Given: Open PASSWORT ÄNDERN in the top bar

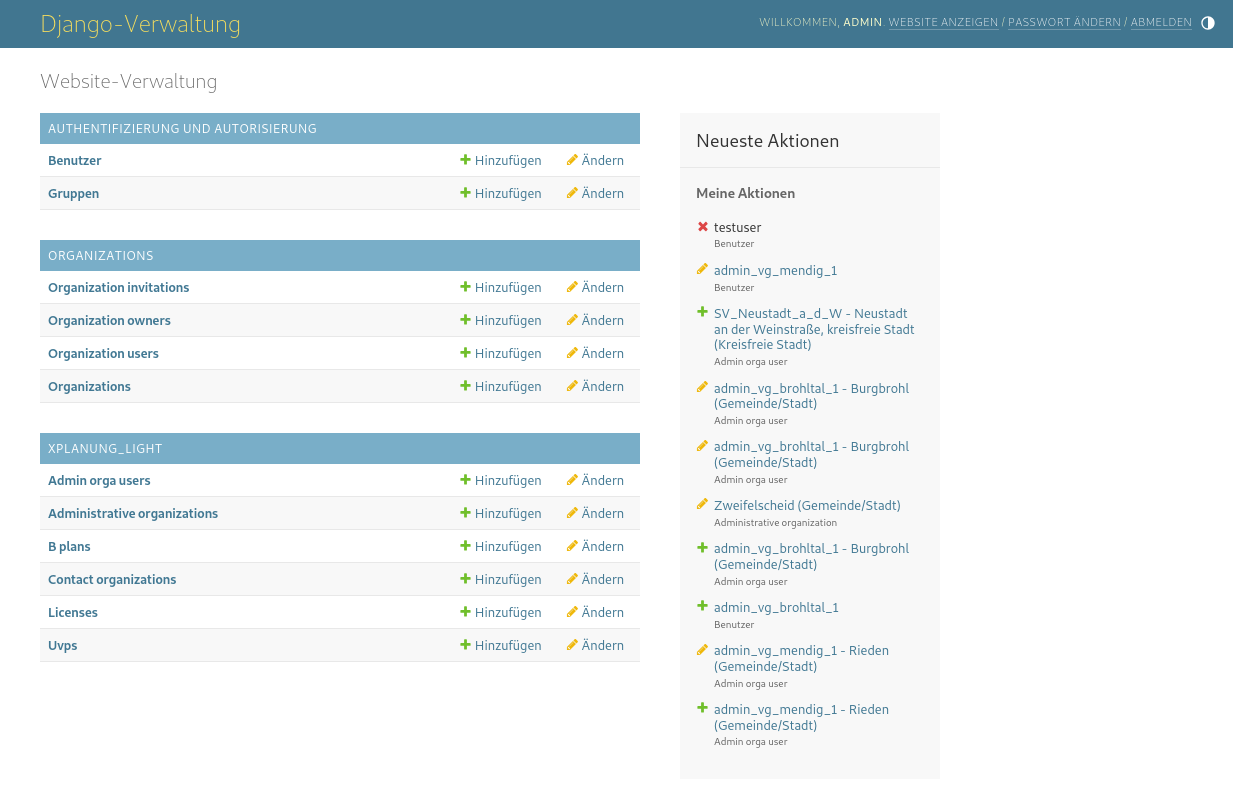Looking at the screenshot, I should 1063,22.
